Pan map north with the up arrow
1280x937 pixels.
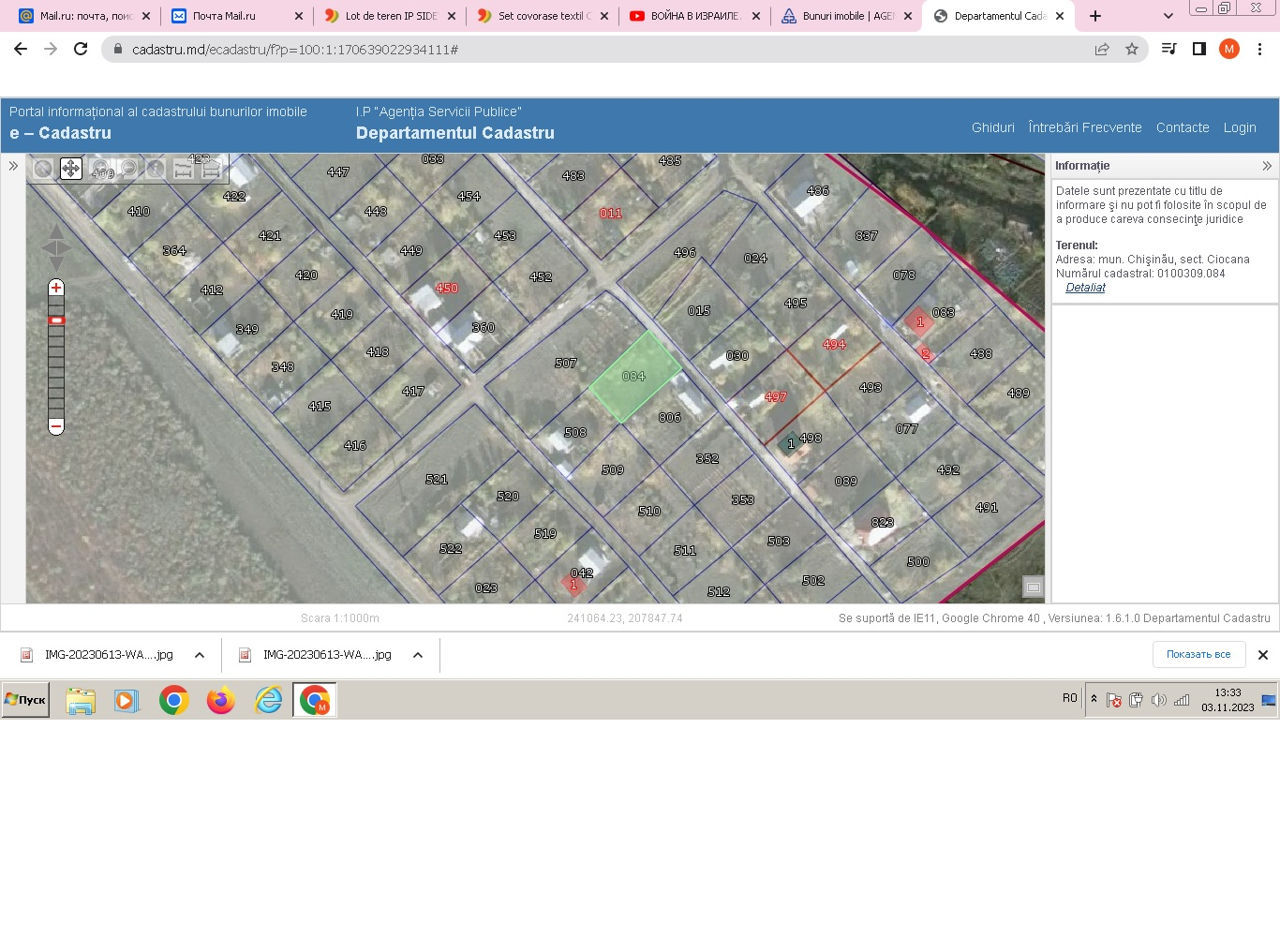pos(56,231)
